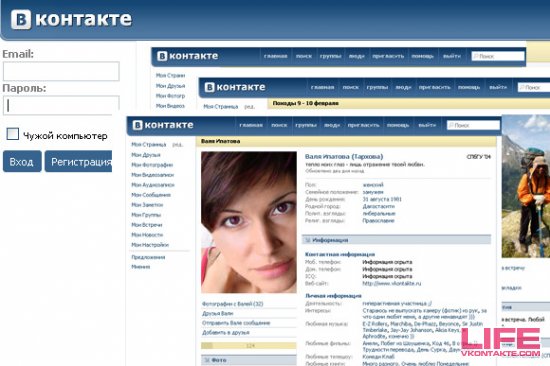
Task: Open Мои Фотографии in the front window sidebar
Action: [152, 165]
